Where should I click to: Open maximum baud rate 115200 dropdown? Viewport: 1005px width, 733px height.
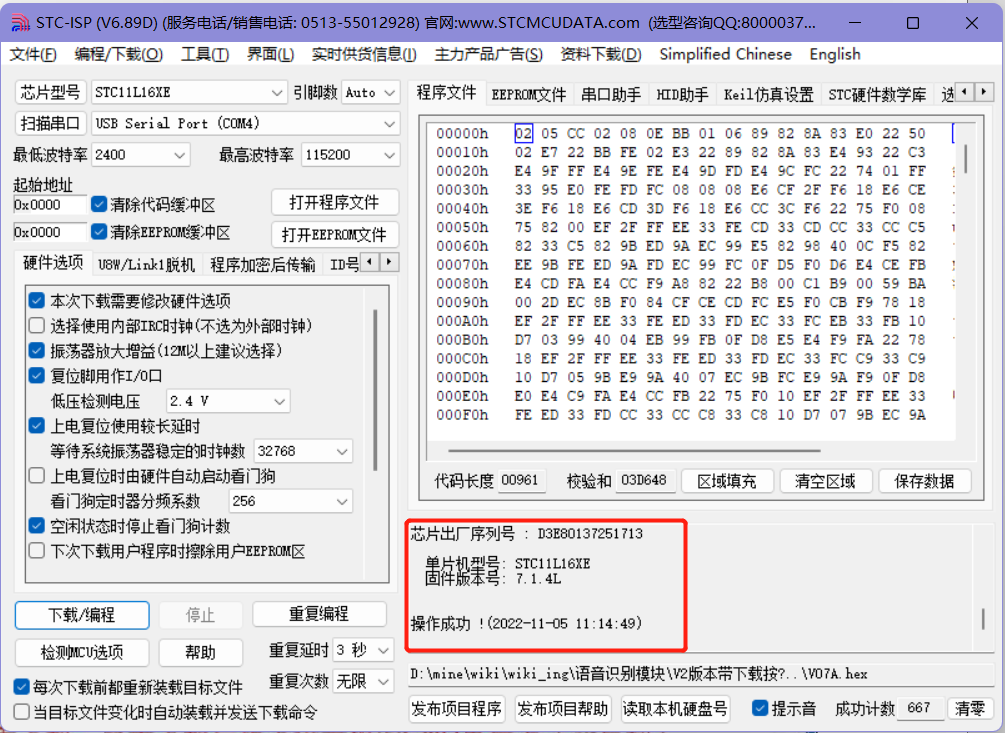tap(350, 154)
